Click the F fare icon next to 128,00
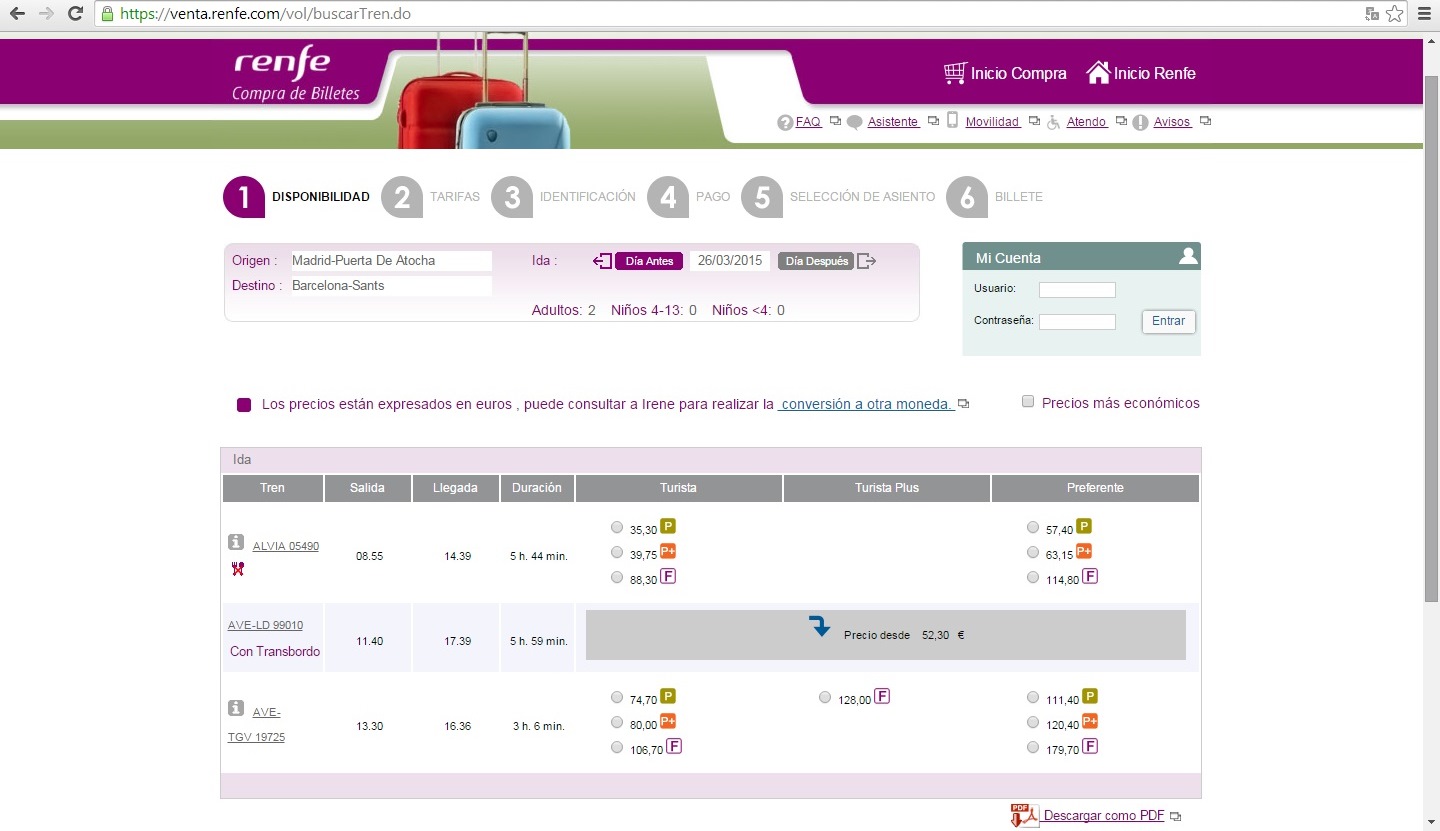 (x=882, y=697)
